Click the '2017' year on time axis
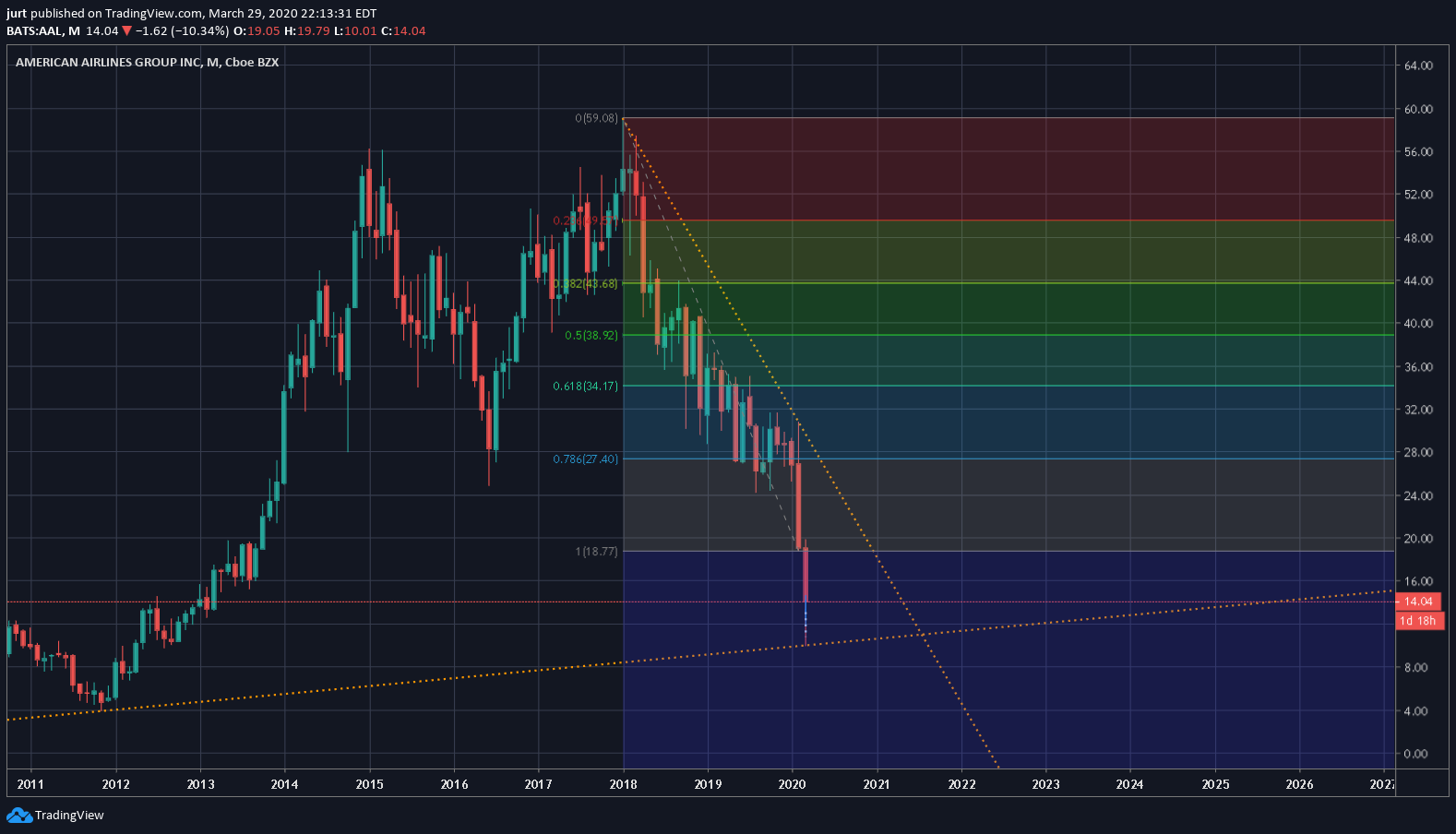This screenshot has width=1456, height=834. coord(538,784)
